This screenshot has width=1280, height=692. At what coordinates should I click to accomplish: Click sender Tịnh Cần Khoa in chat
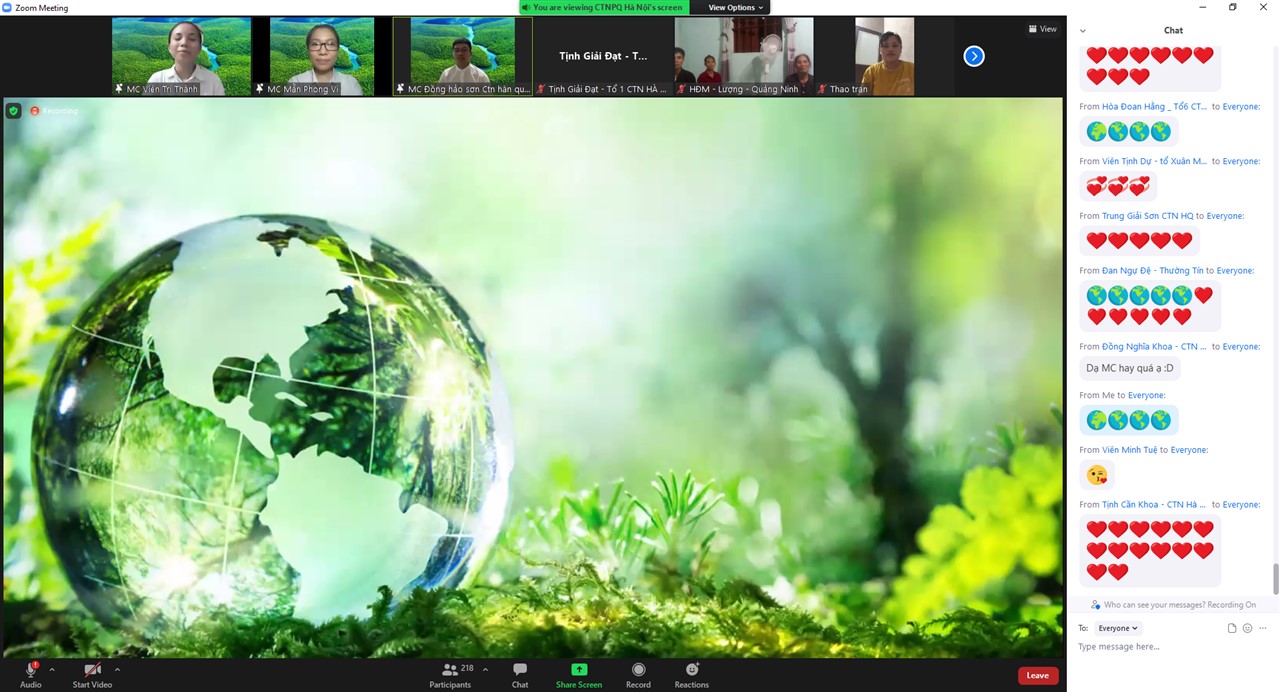click(x=1154, y=505)
